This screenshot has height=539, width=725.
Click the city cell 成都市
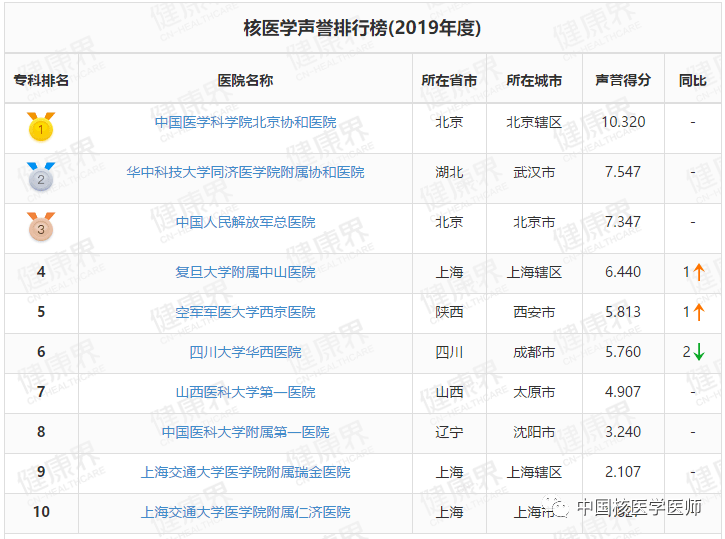(534, 352)
